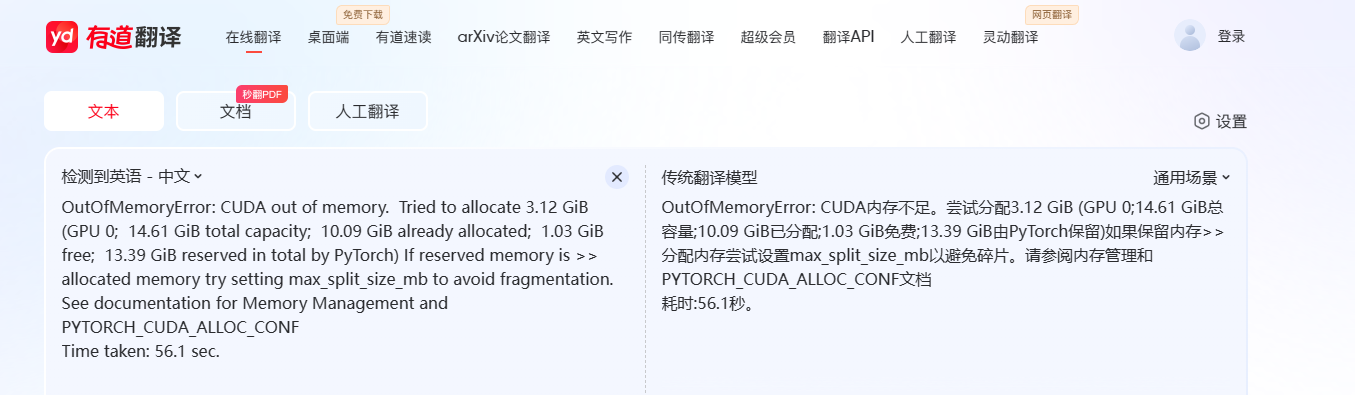Image resolution: width=1355 pixels, height=395 pixels.
Task: Select the 文本 tab
Action: pyautogui.click(x=104, y=112)
